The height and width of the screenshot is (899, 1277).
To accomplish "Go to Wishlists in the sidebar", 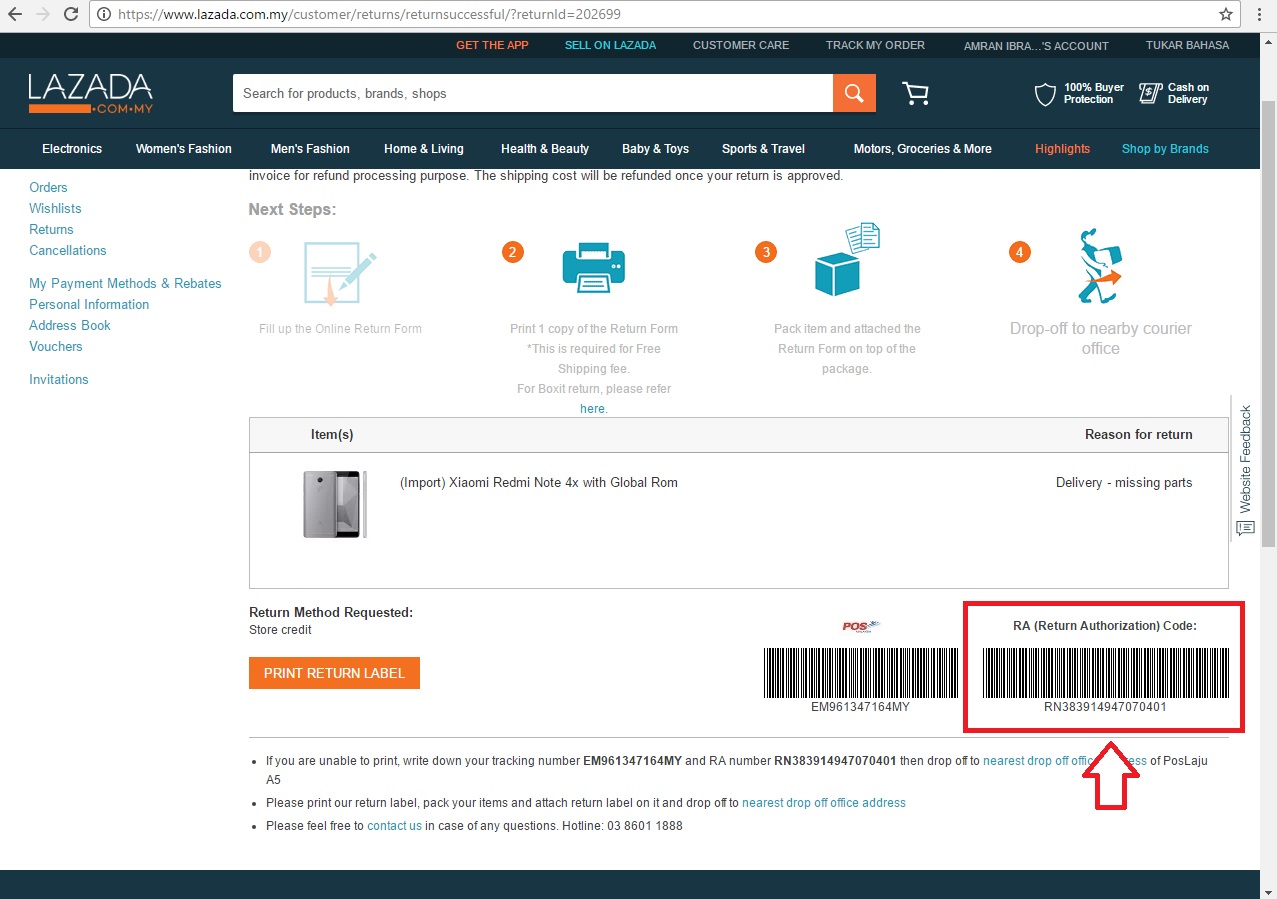I will (x=55, y=208).
